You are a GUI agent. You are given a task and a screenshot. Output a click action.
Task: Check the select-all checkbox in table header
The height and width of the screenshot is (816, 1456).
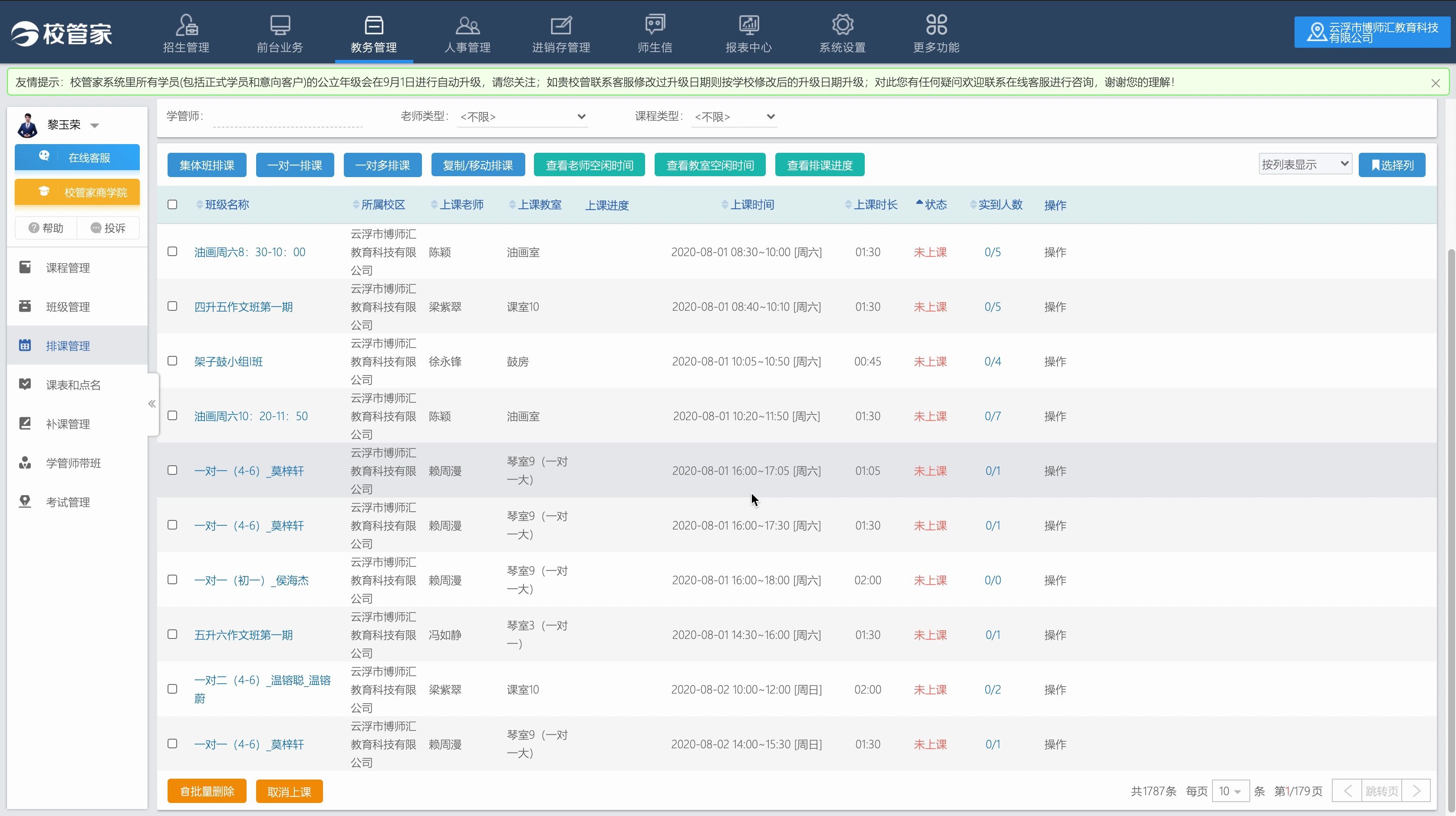(172, 204)
